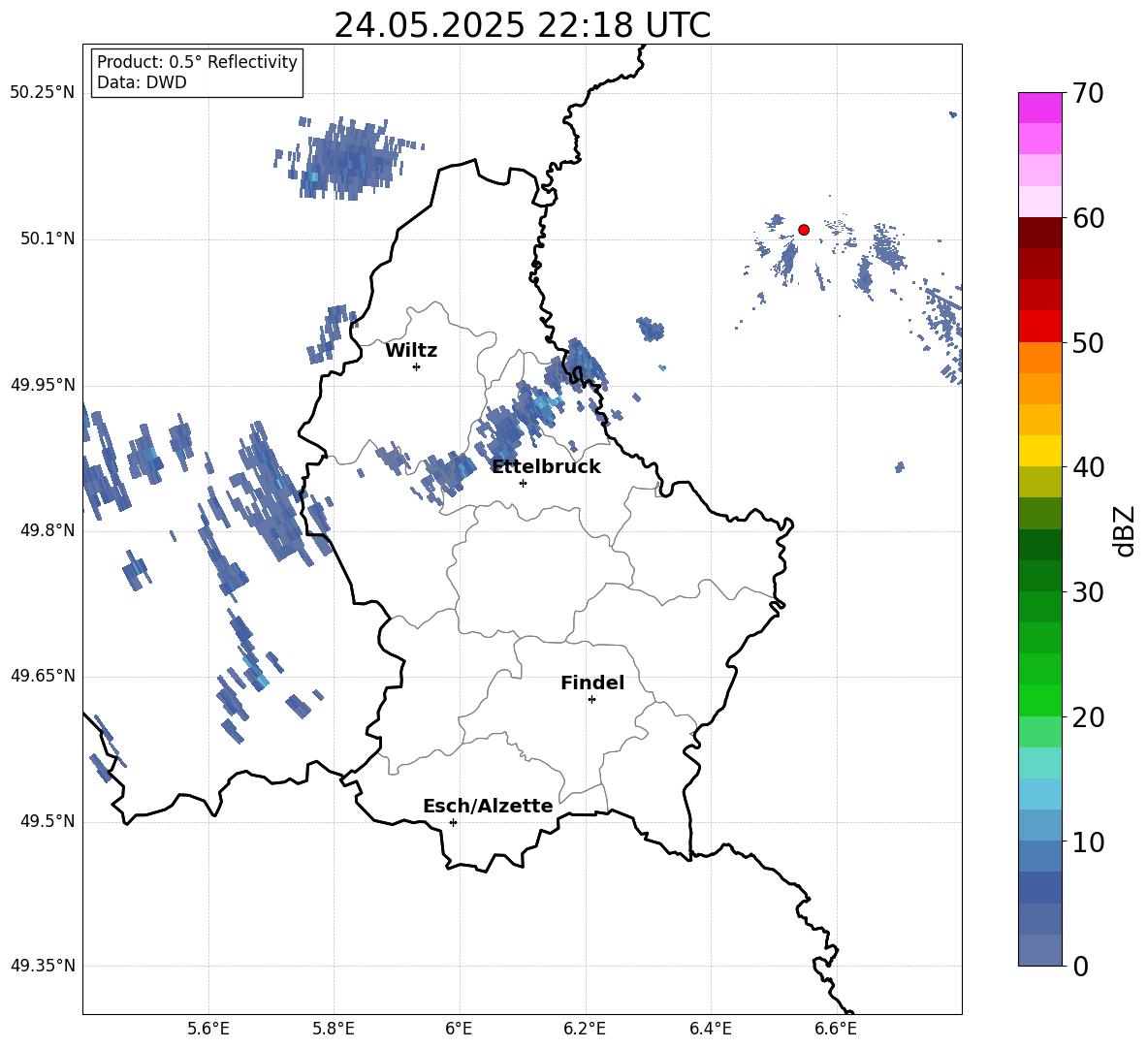Click the 5.6°E longitude label
The height and width of the screenshot is (1048, 1148).
point(208,1029)
